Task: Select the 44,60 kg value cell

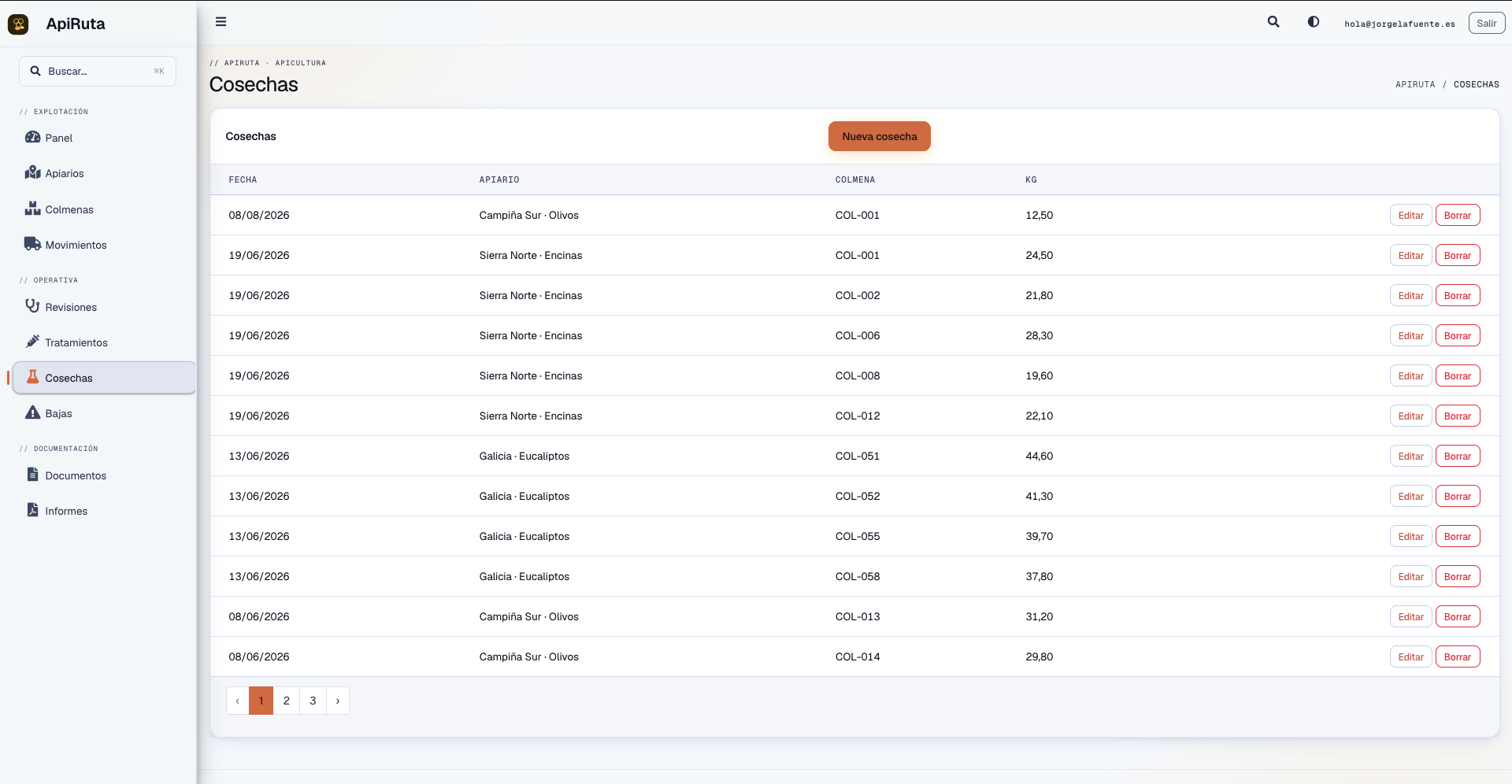Action: (1039, 456)
